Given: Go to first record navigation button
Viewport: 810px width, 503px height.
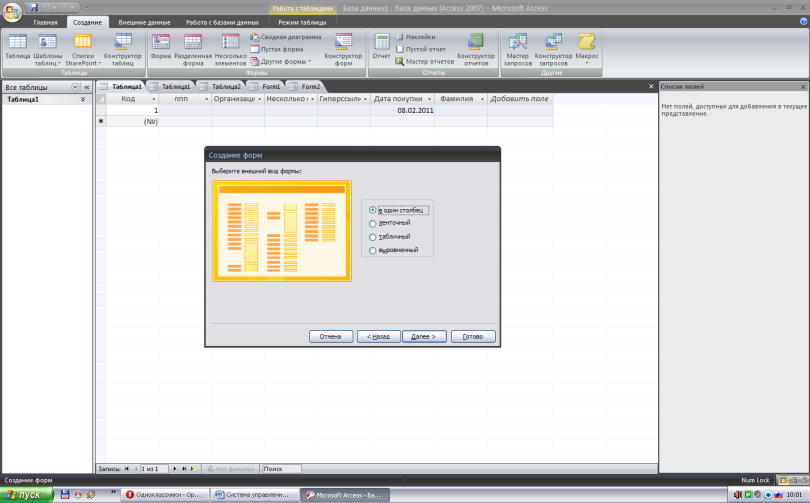Looking at the screenshot, I should coord(127,469).
